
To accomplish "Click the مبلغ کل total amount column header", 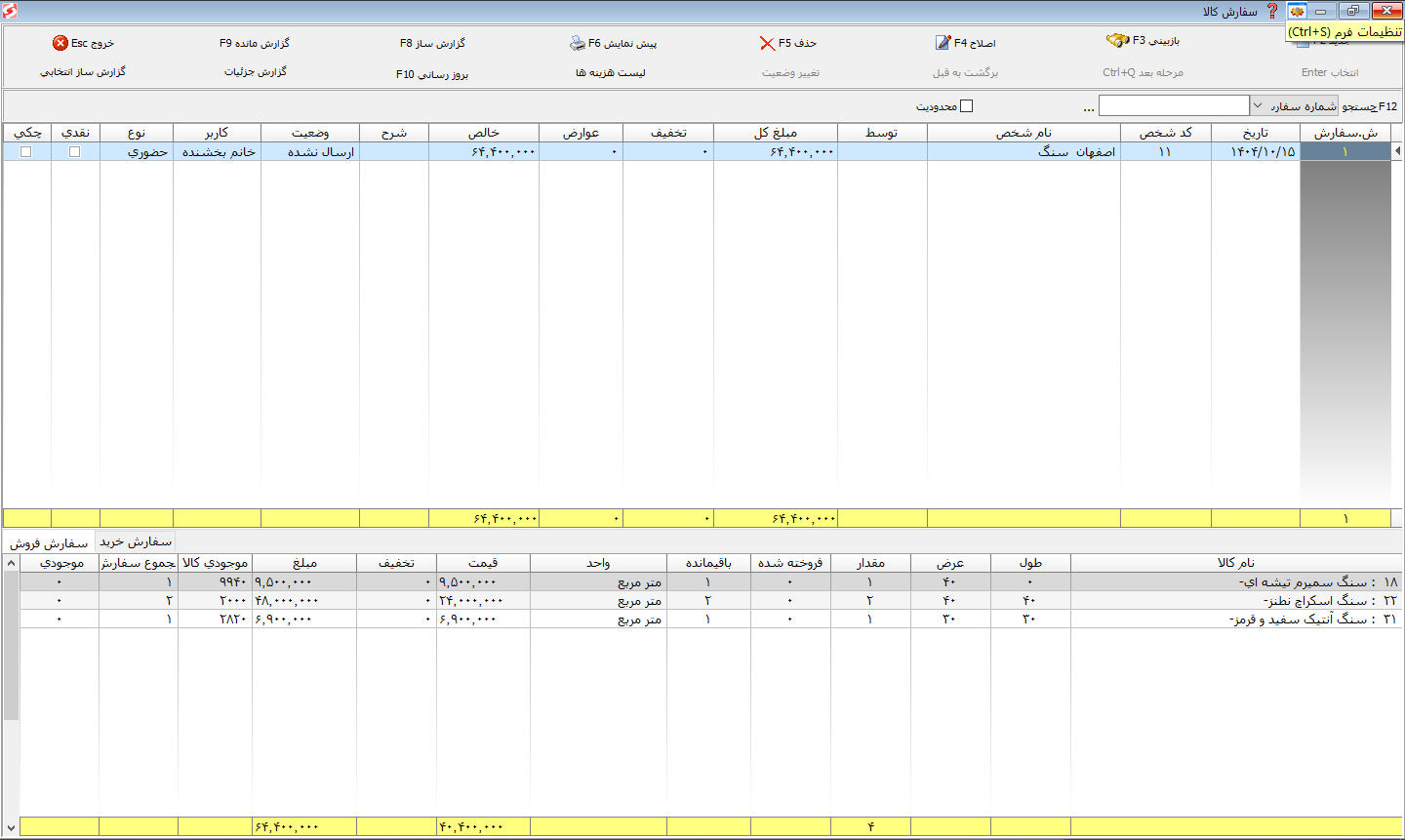I will pos(775,133).
